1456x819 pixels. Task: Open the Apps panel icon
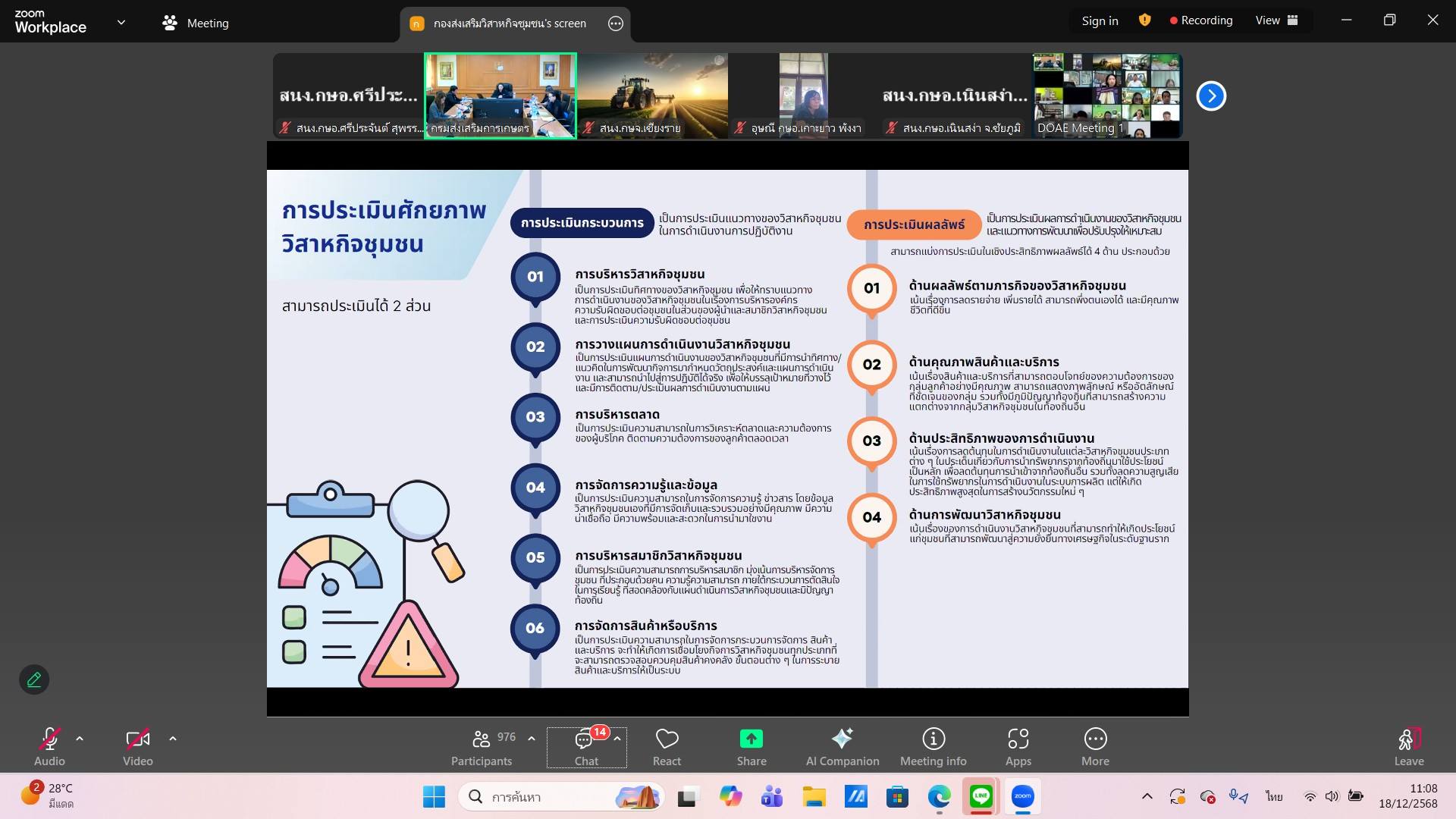coord(1018,739)
